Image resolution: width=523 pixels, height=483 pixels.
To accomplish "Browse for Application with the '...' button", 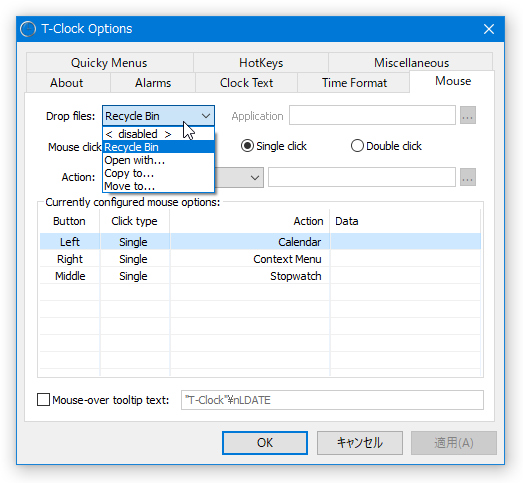I will 468,115.
